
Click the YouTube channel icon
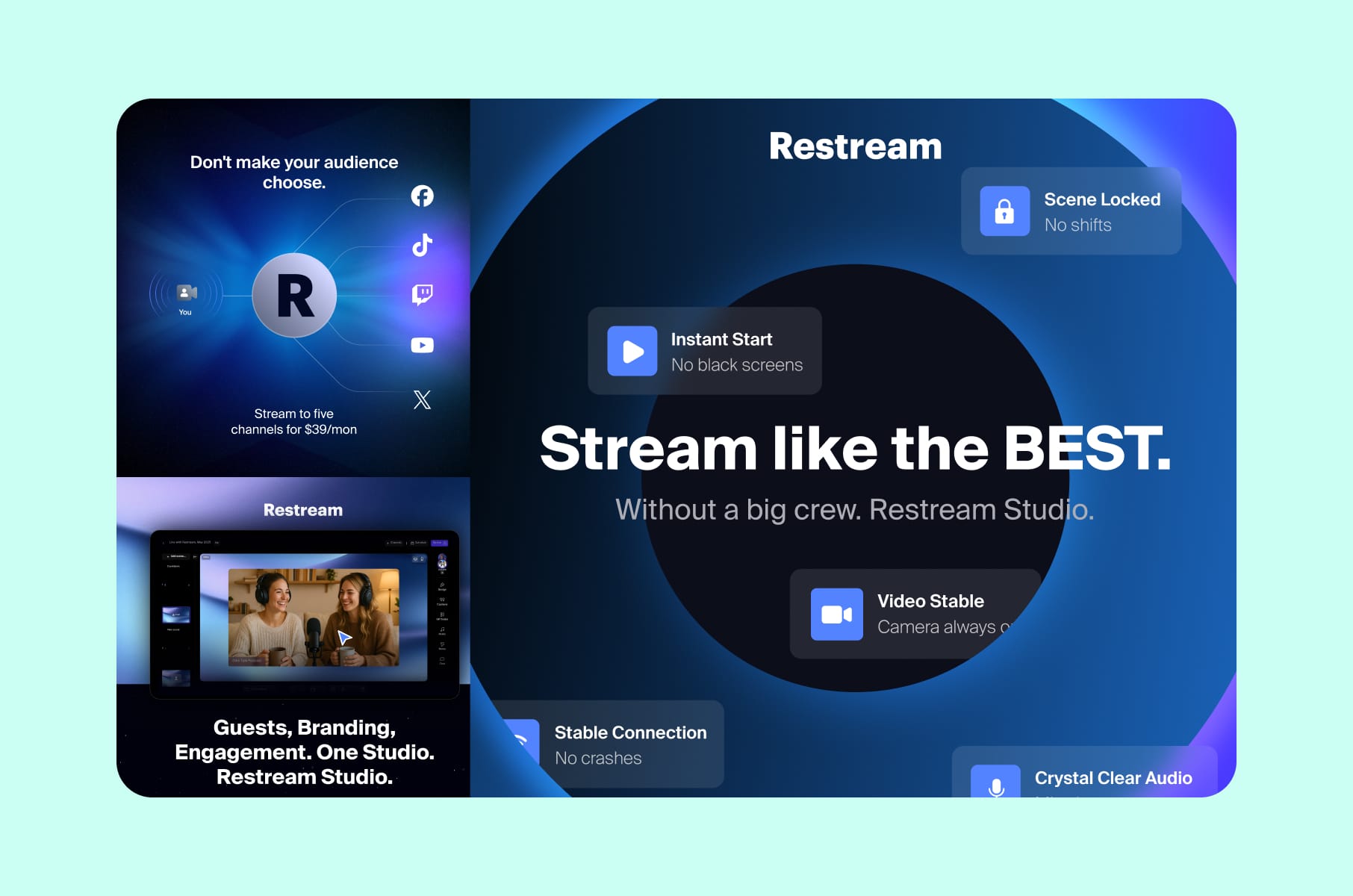point(422,345)
